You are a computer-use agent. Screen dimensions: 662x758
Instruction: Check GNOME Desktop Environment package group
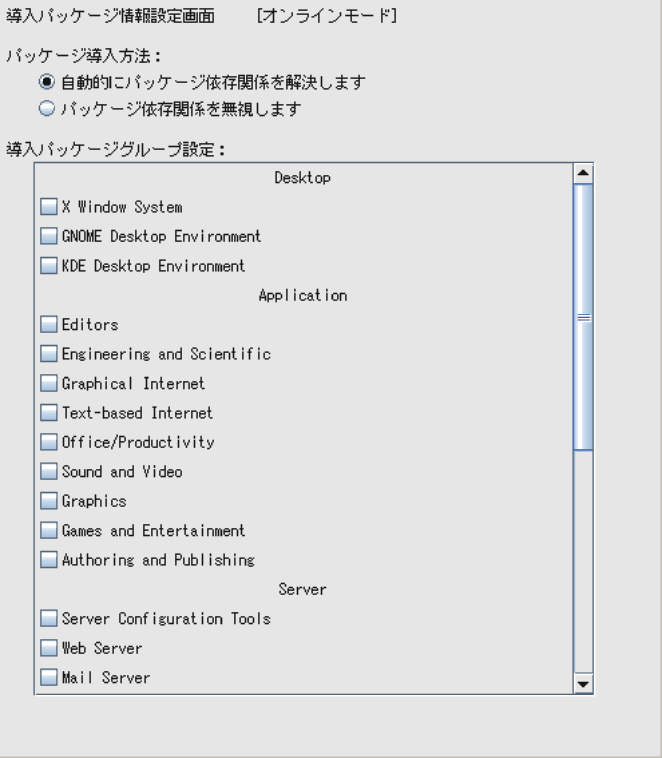coord(49,237)
